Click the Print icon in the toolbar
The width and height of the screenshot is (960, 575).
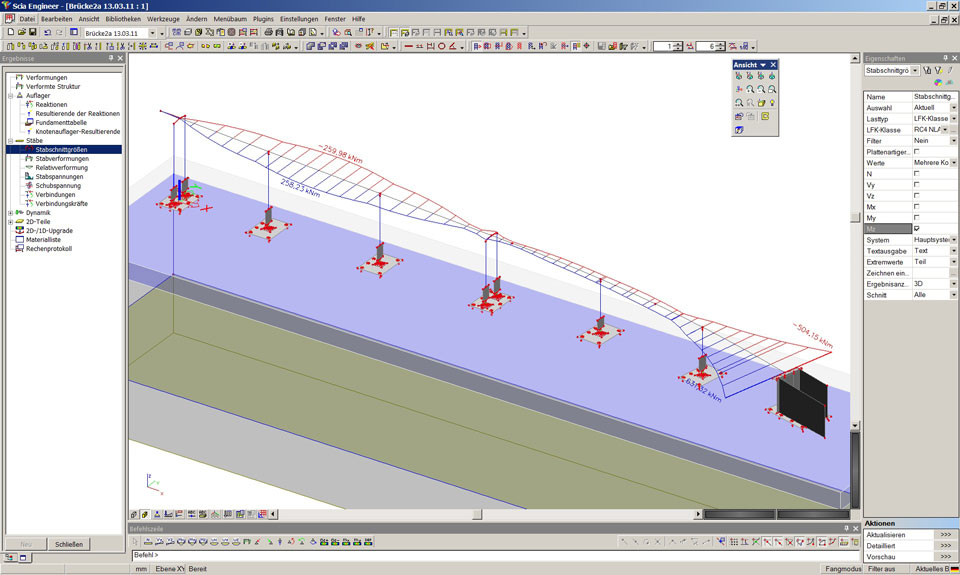(269, 32)
